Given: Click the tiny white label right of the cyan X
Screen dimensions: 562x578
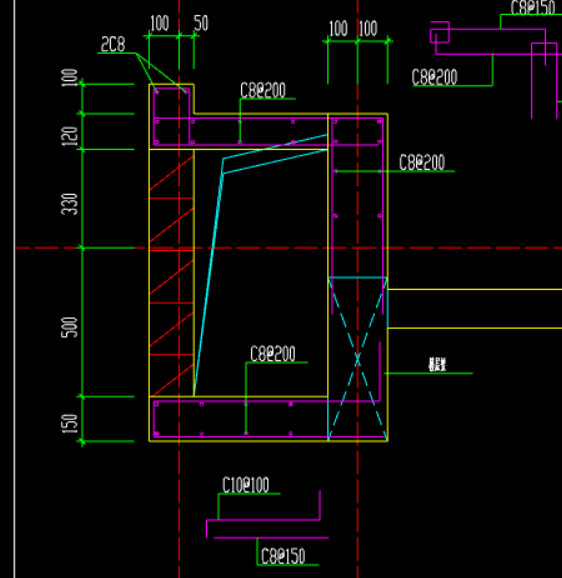Looking at the screenshot, I should (x=437, y=365).
